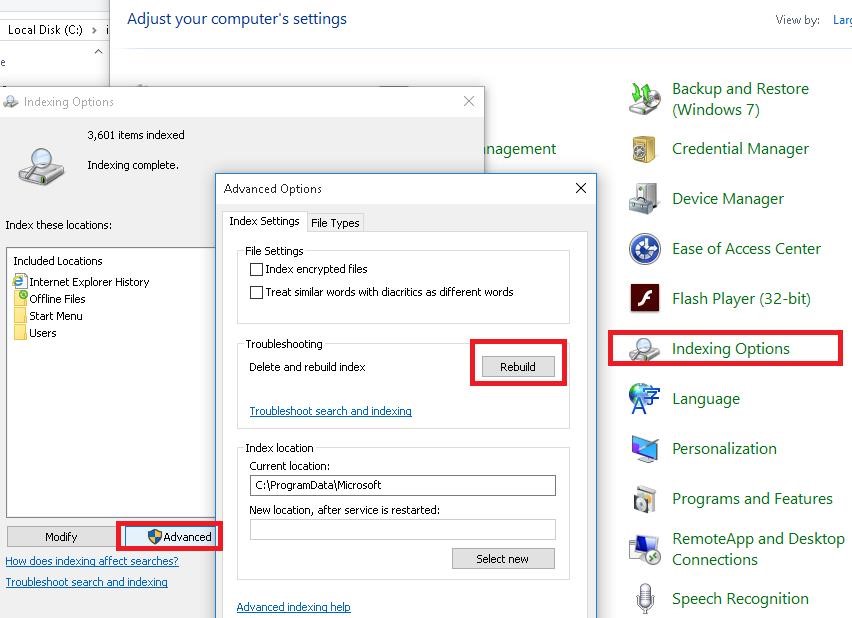
Task: Open the Device Manager icon
Action: click(x=644, y=199)
